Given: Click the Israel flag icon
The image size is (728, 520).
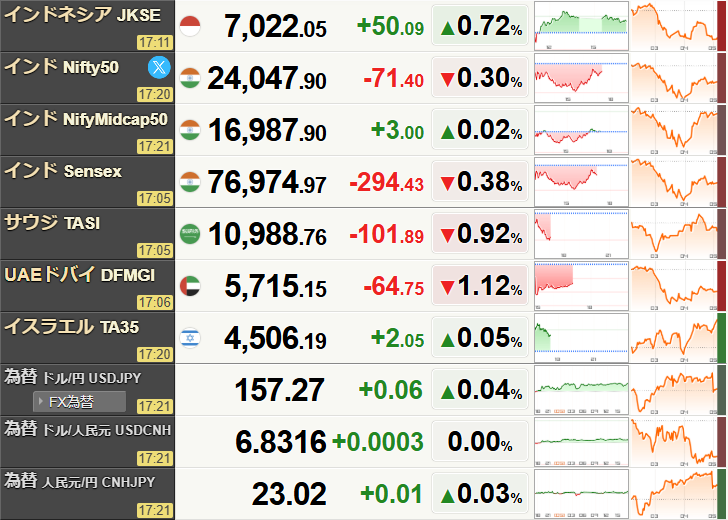Looking at the screenshot, I should pyautogui.click(x=190, y=338).
